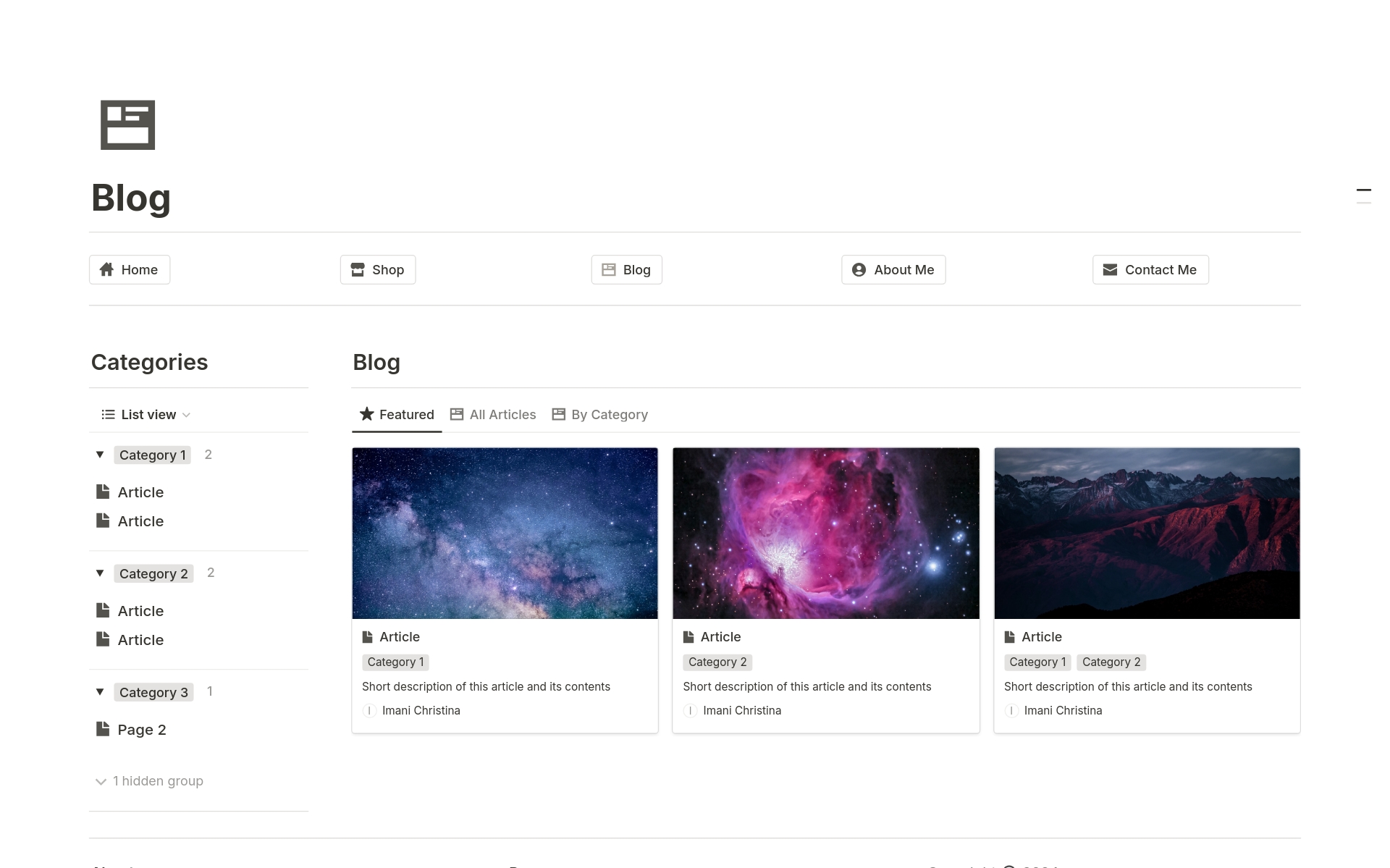Click the large Blog page icon

pyautogui.click(x=127, y=125)
